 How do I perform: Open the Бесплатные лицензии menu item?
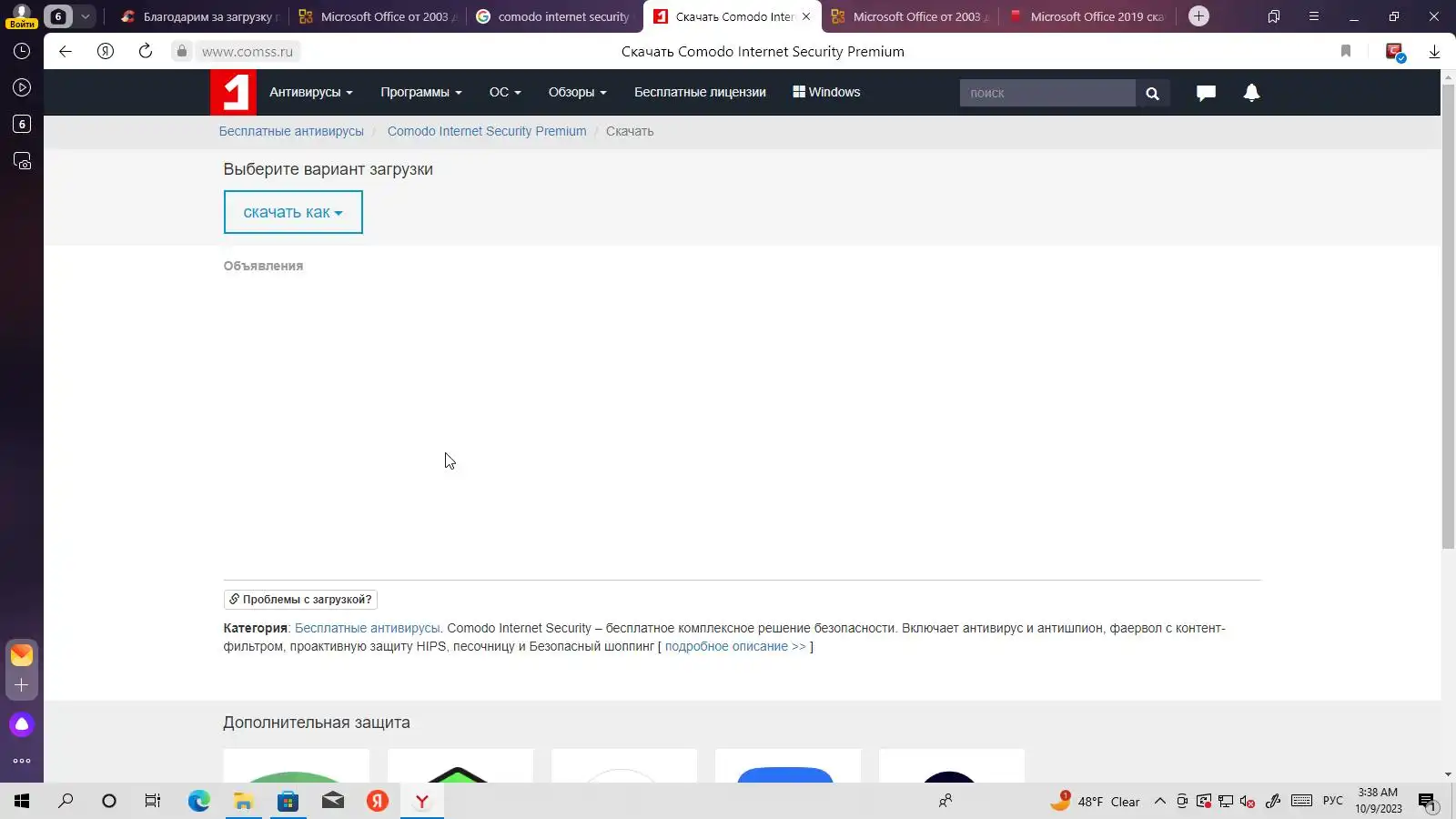(700, 92)
